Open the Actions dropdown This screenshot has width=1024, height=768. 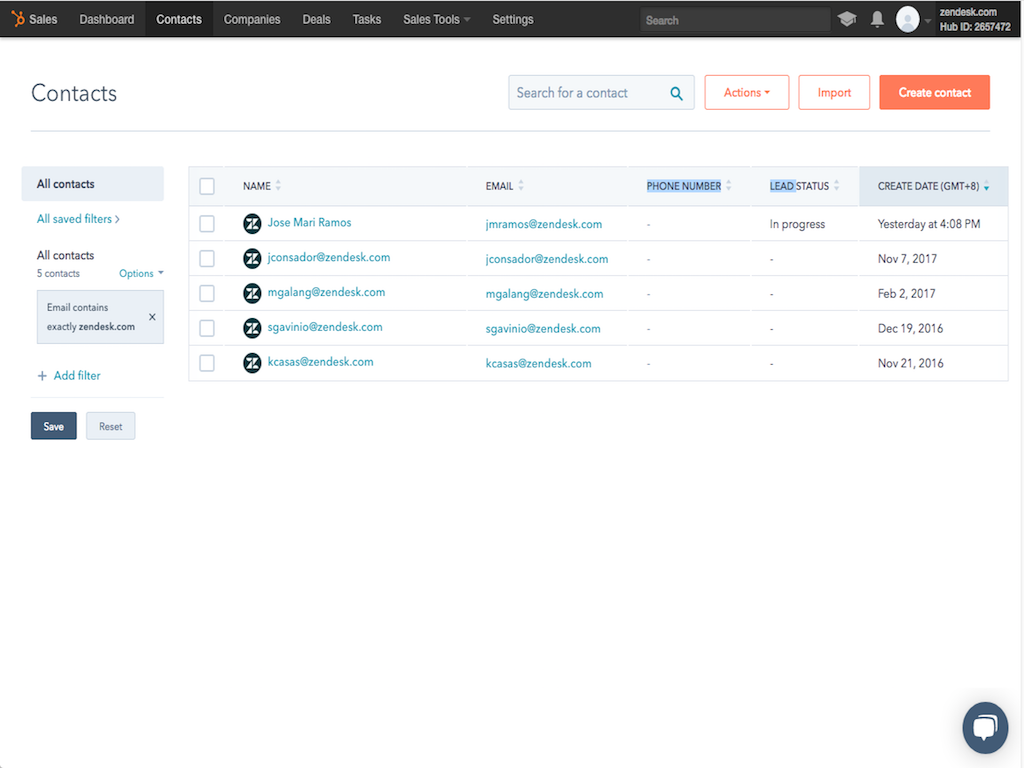746,92
